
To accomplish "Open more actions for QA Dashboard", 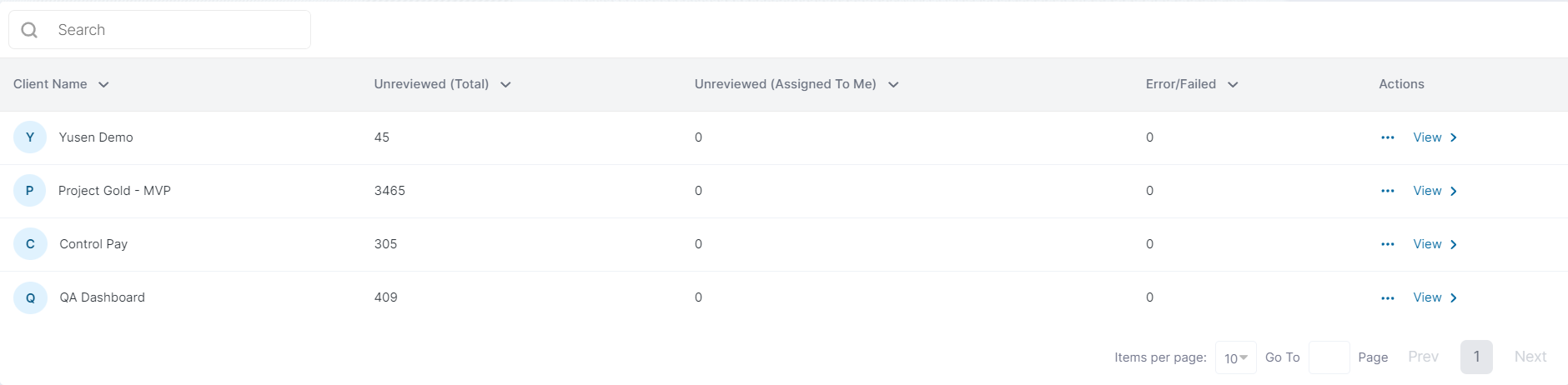I will pyautogui.click(x=1387, y=297).
